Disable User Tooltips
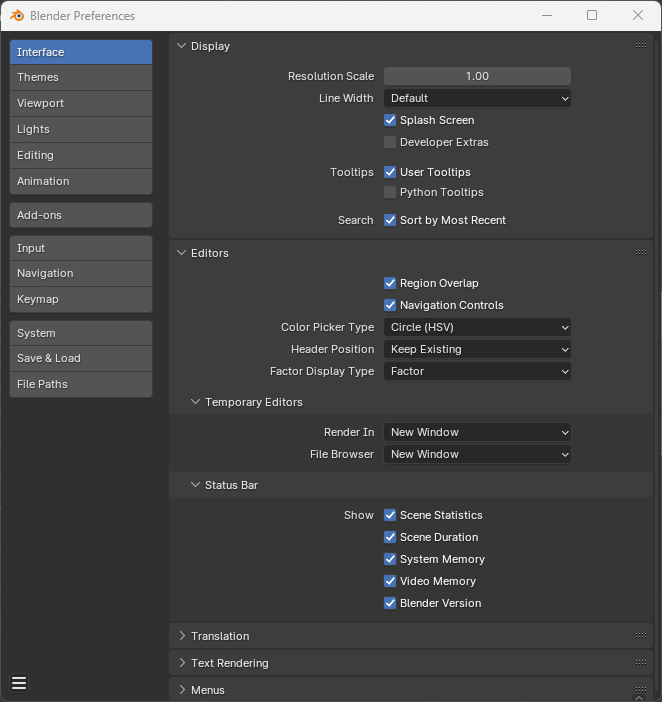Viewport: 662px width, 702px height. 390,172
